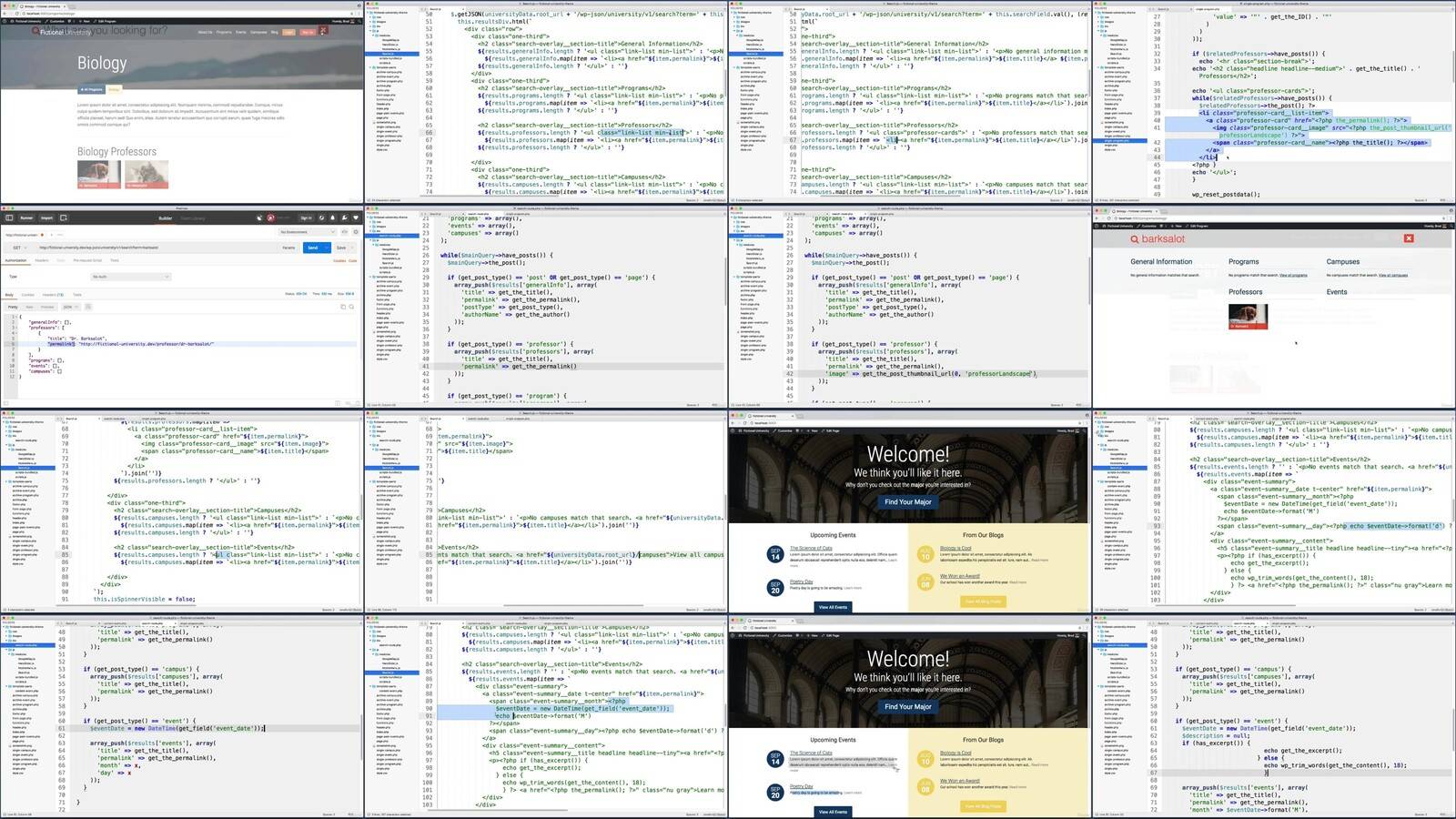This screenshot has height=819, width=1456.
Task: Toggle the sidebar icon in Postman's header
Action: pos(9,217)
